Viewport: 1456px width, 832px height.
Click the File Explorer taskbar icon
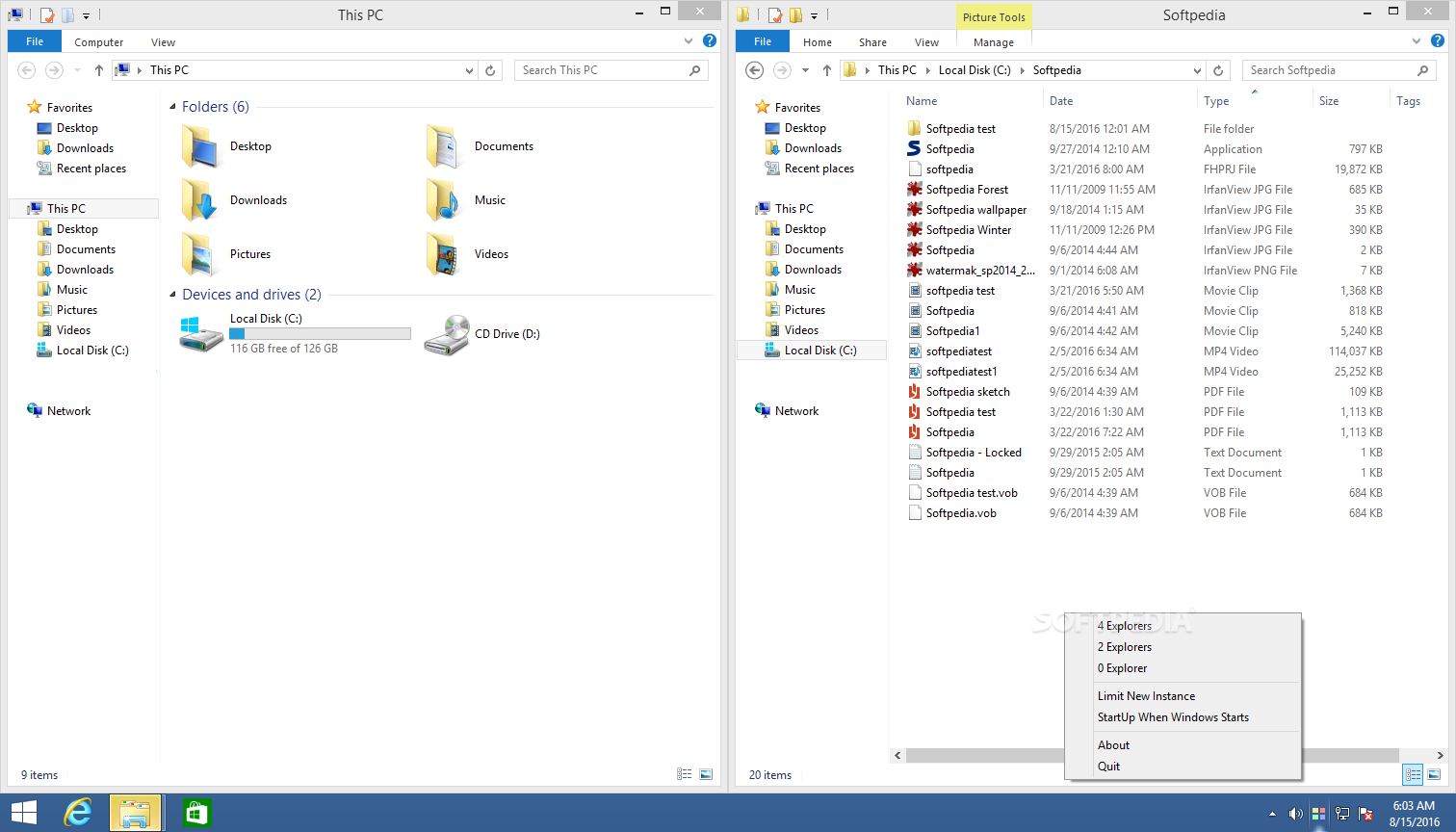tap(135, 813)
